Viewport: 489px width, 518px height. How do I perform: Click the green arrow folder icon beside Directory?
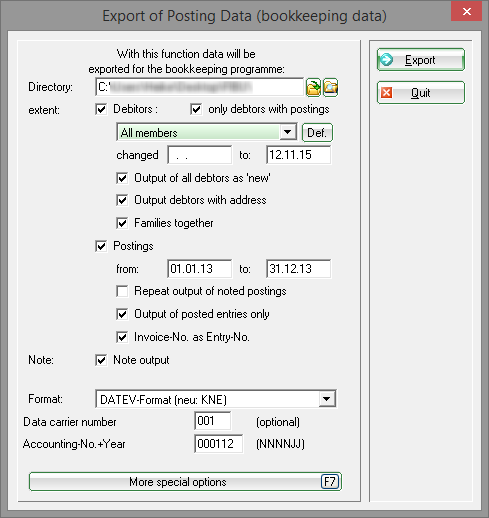click(313, 87)
